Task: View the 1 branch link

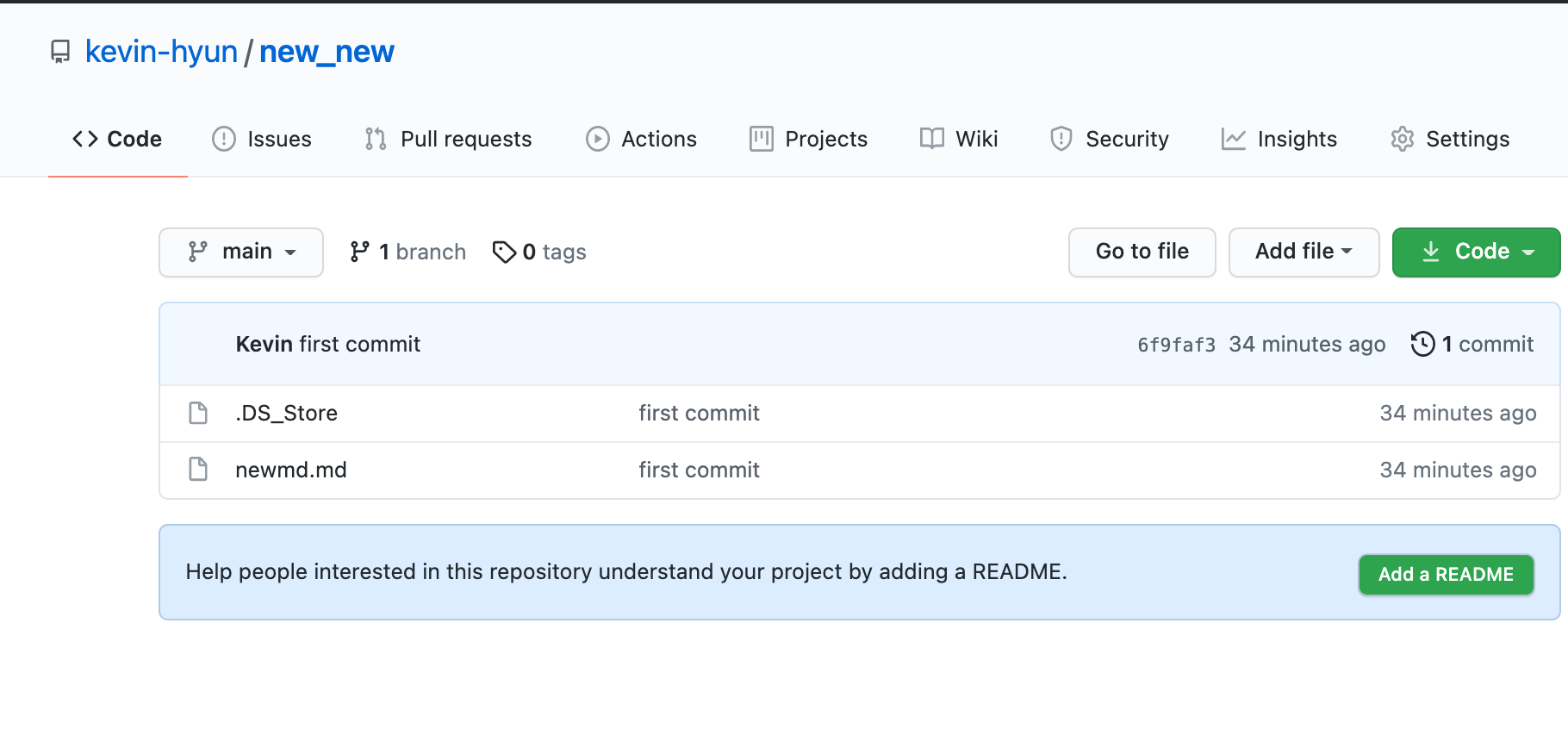Action: pyautogui.click(x=408, y=252)
